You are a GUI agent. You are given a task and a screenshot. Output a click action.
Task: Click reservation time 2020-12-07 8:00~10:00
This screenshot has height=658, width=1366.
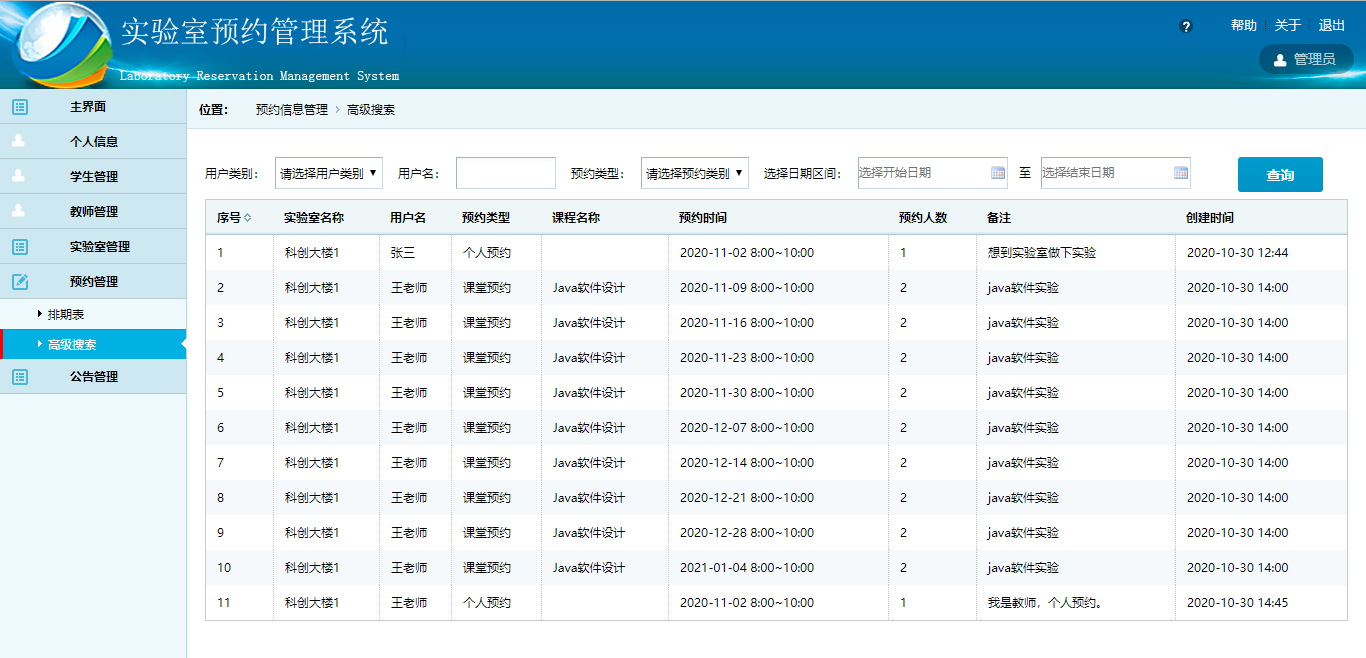click(x=747, y=428)
